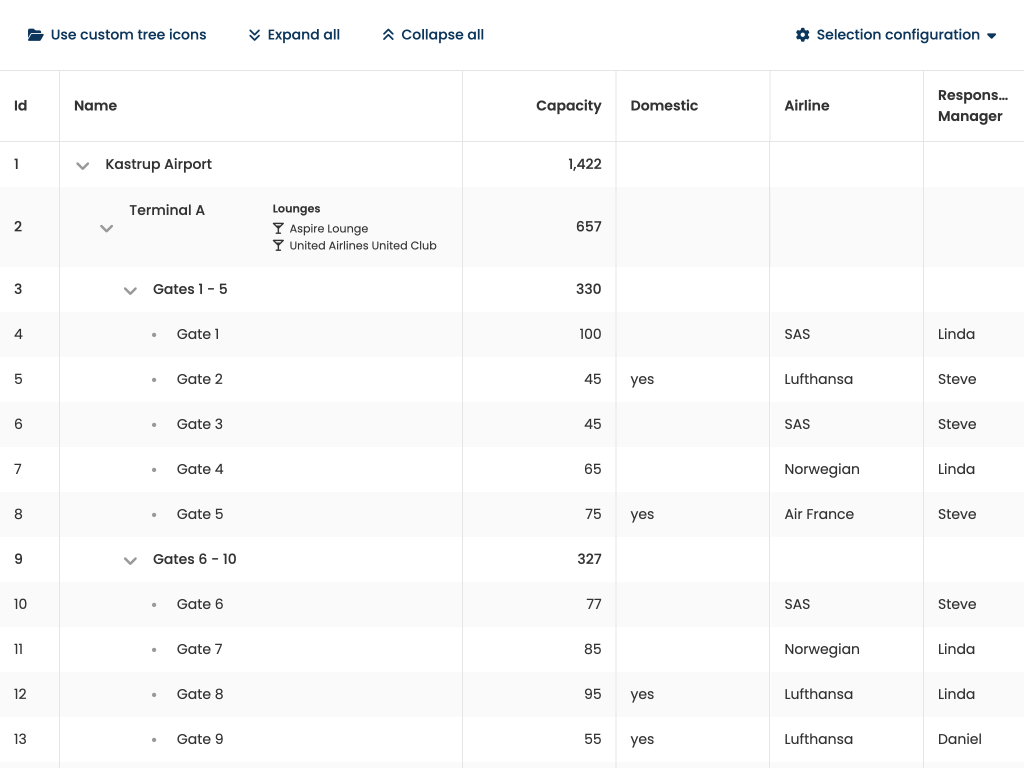Screen dimensions: 1024x768
Task: Sort by the Capacity column header
Action: click(x=568, y=106)
